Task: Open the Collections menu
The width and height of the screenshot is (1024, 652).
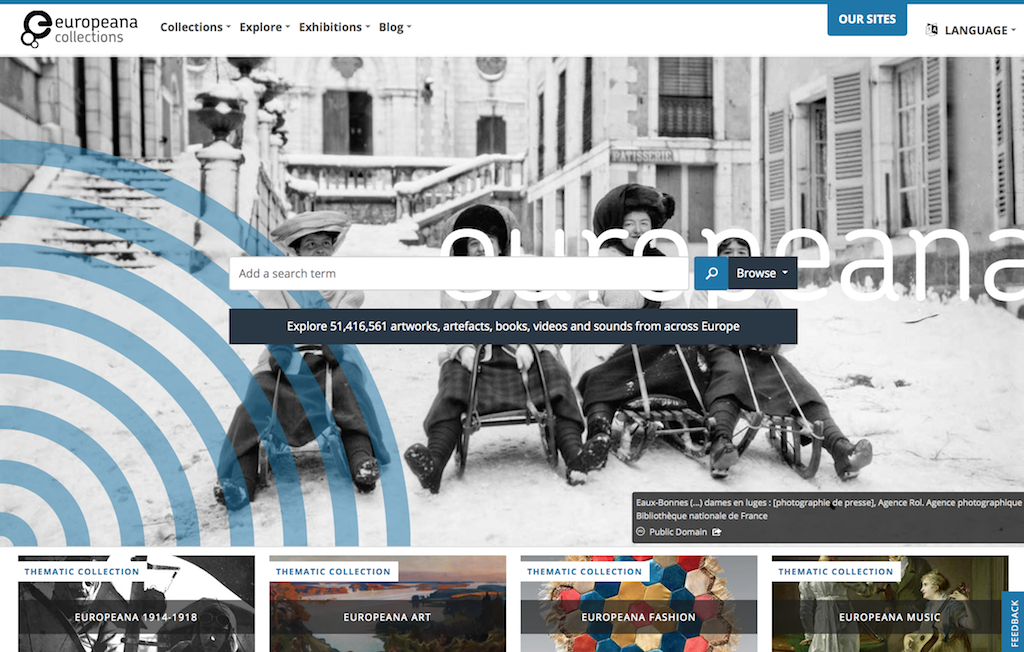Action: point(195,27)
